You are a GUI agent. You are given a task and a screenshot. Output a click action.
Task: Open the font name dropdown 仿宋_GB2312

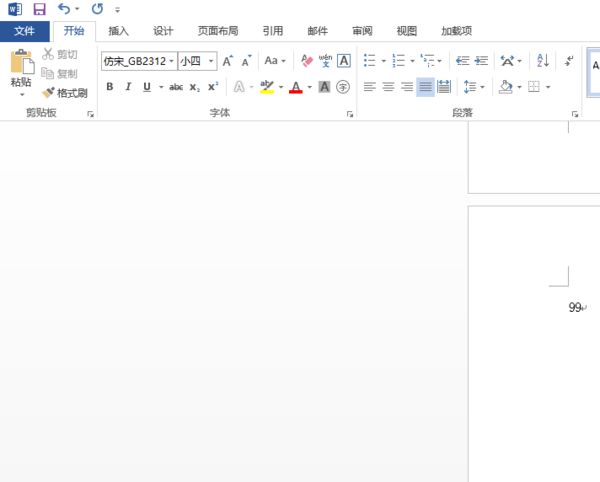(171, 61)
